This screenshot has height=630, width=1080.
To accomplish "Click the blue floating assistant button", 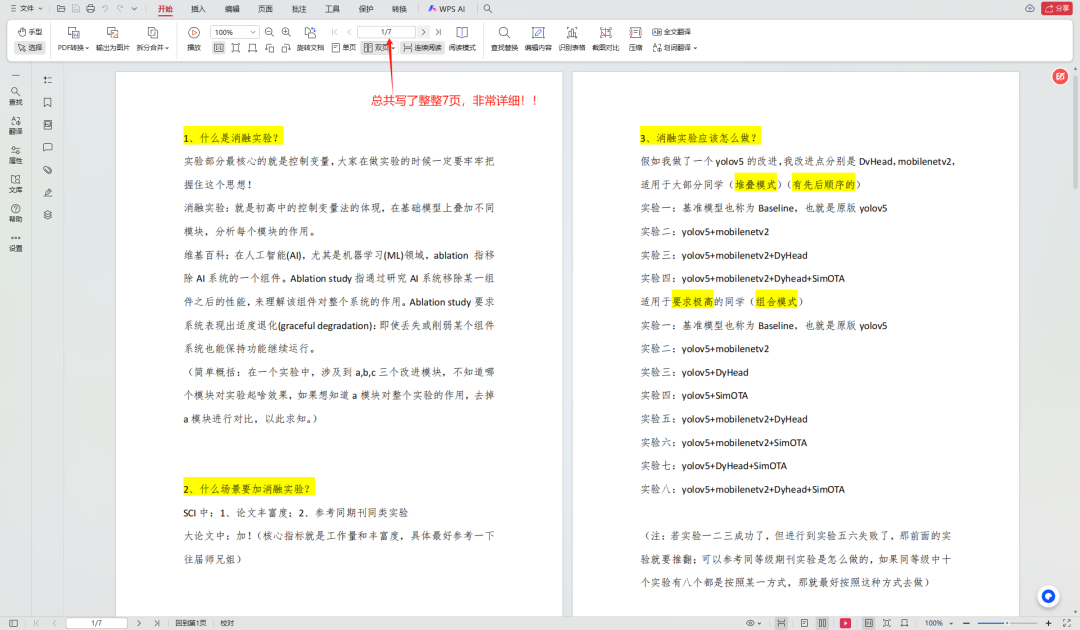I will pyautogui.click(x=1048, y=596).
